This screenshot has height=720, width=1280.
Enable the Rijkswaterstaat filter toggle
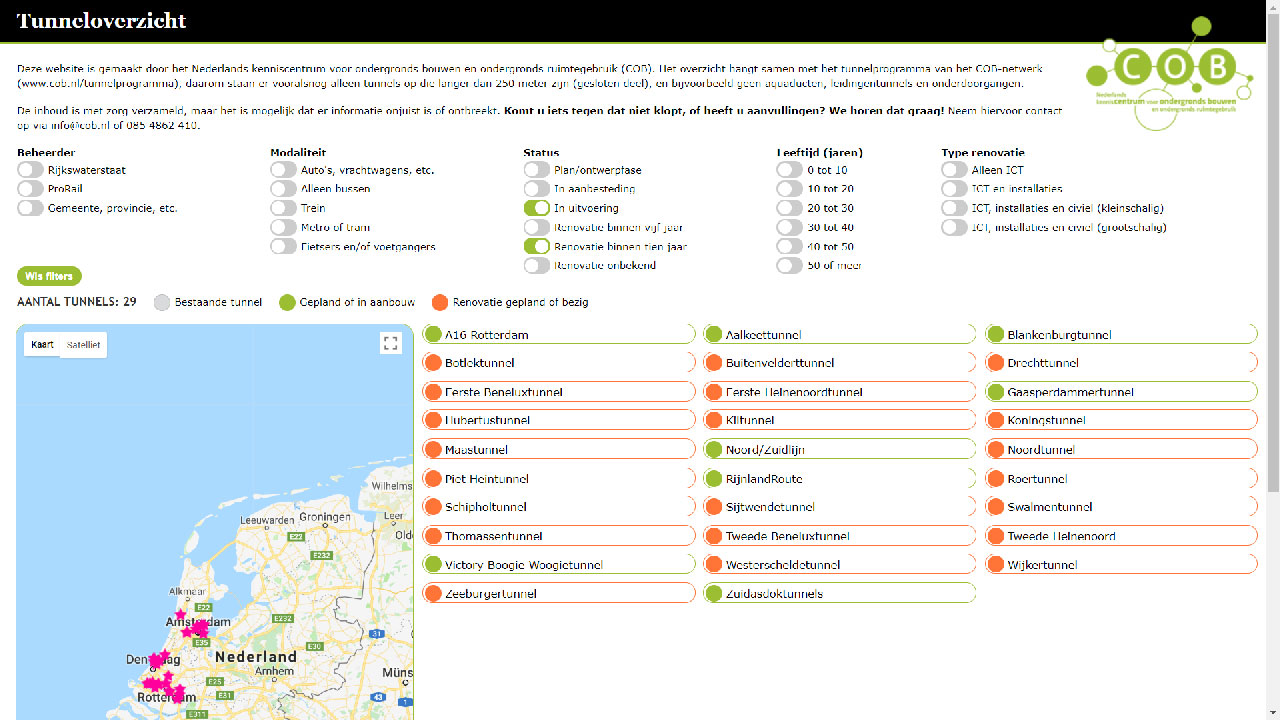click(x=31, y=170)
